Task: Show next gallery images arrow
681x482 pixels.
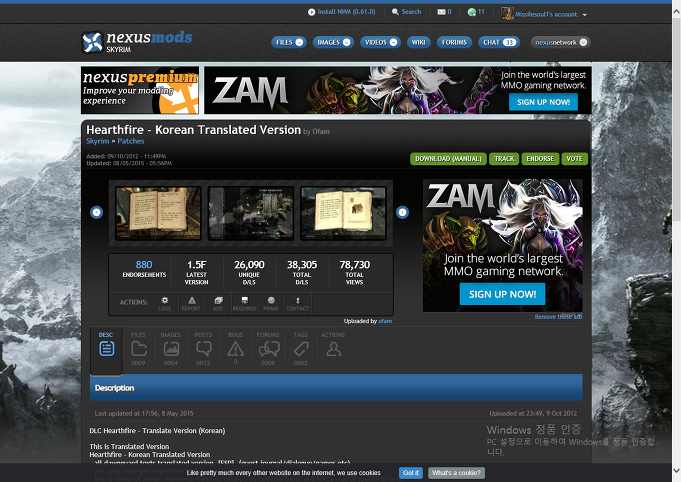Action: click(403, 212)
